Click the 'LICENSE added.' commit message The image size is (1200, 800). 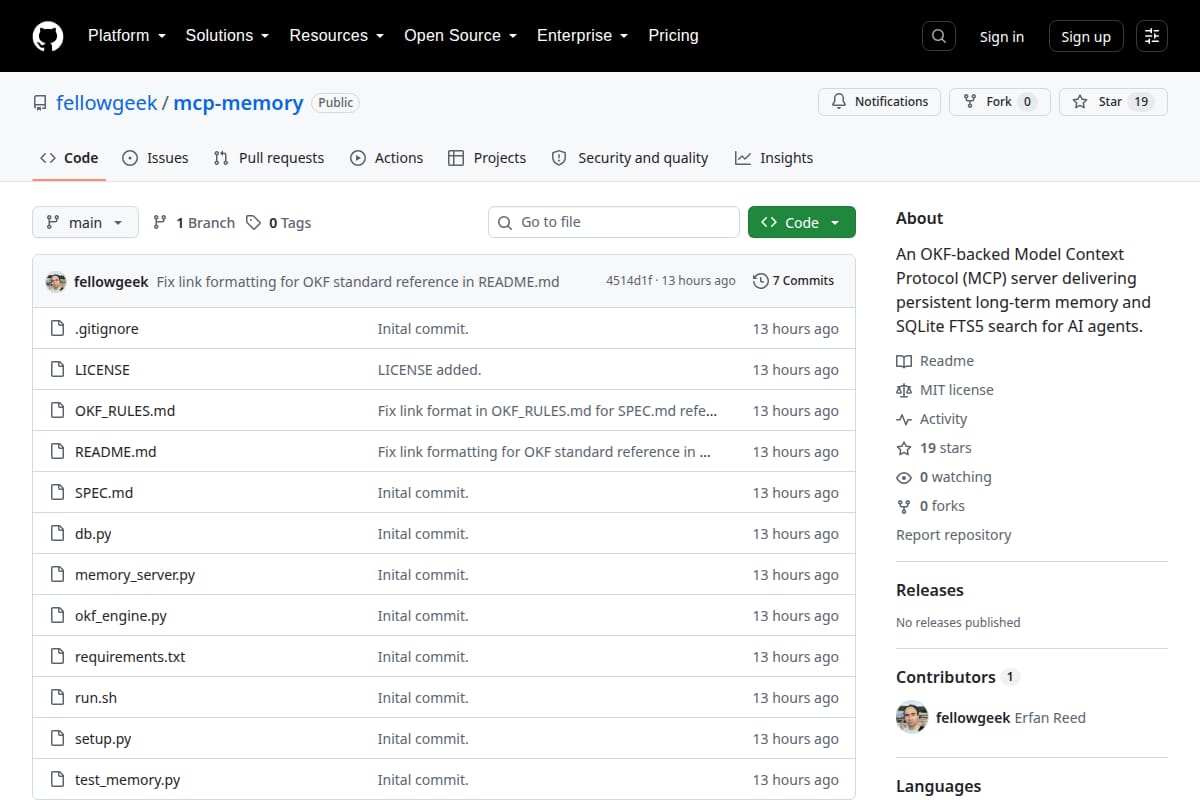429,370
